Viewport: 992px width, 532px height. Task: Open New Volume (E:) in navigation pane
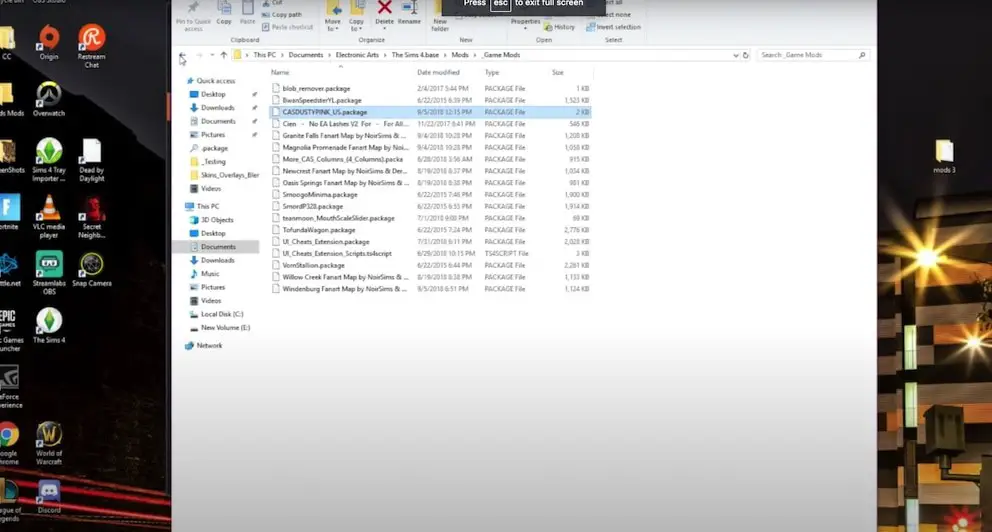225,328
